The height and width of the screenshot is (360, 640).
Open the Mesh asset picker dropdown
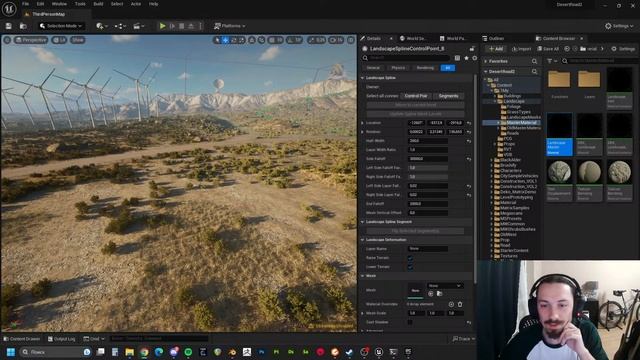point(445,286)
